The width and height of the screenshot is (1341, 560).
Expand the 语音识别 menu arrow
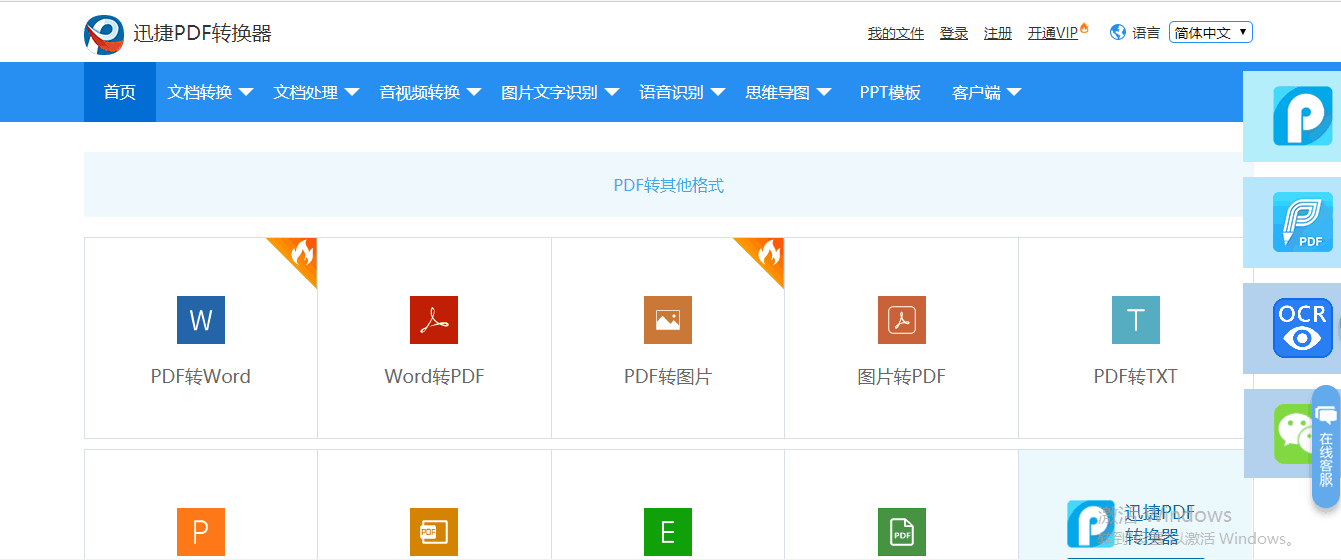[x=718, y=92]
